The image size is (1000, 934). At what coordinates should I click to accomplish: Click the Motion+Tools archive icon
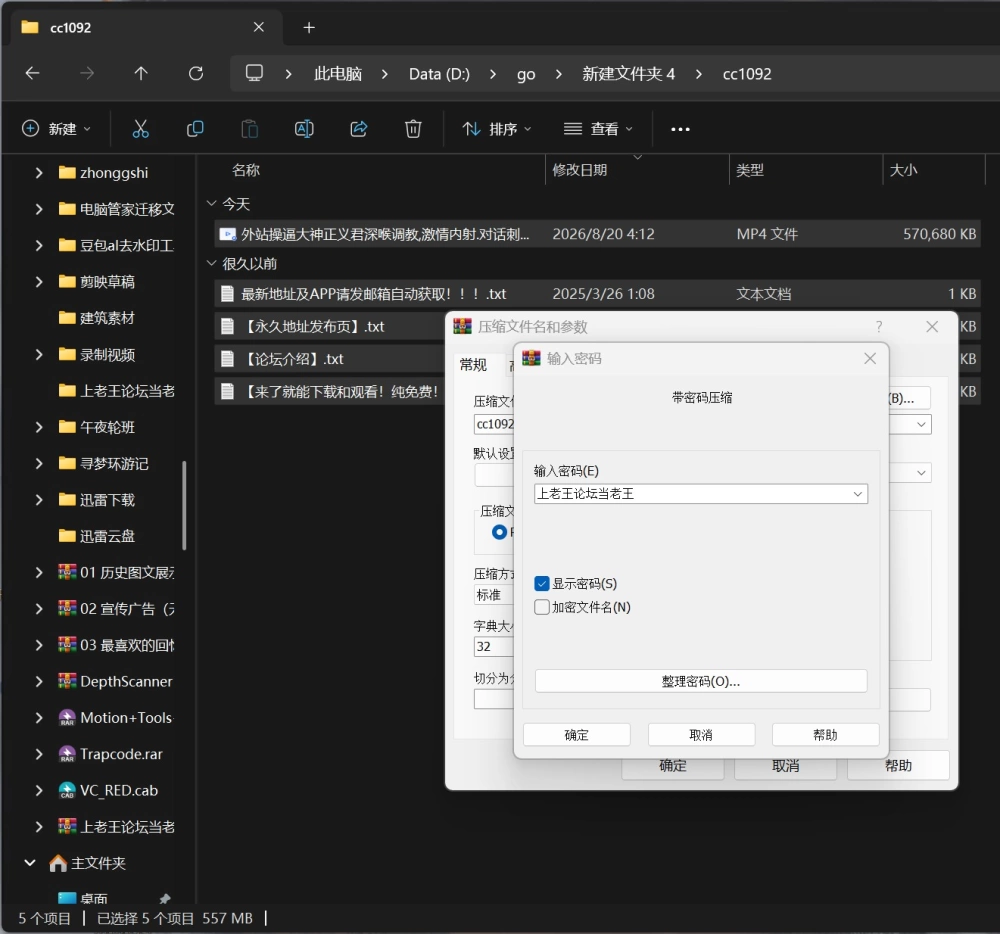point(67,717)
